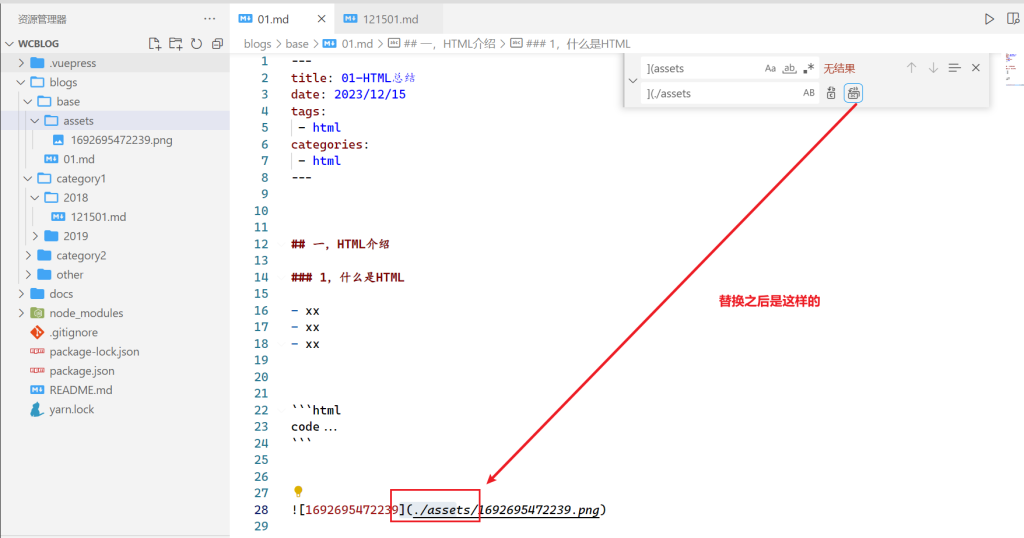Viewport: 1024px width, 538px height.
Task: Close the 01.md editor tab
Action: (x=321, y=19)
